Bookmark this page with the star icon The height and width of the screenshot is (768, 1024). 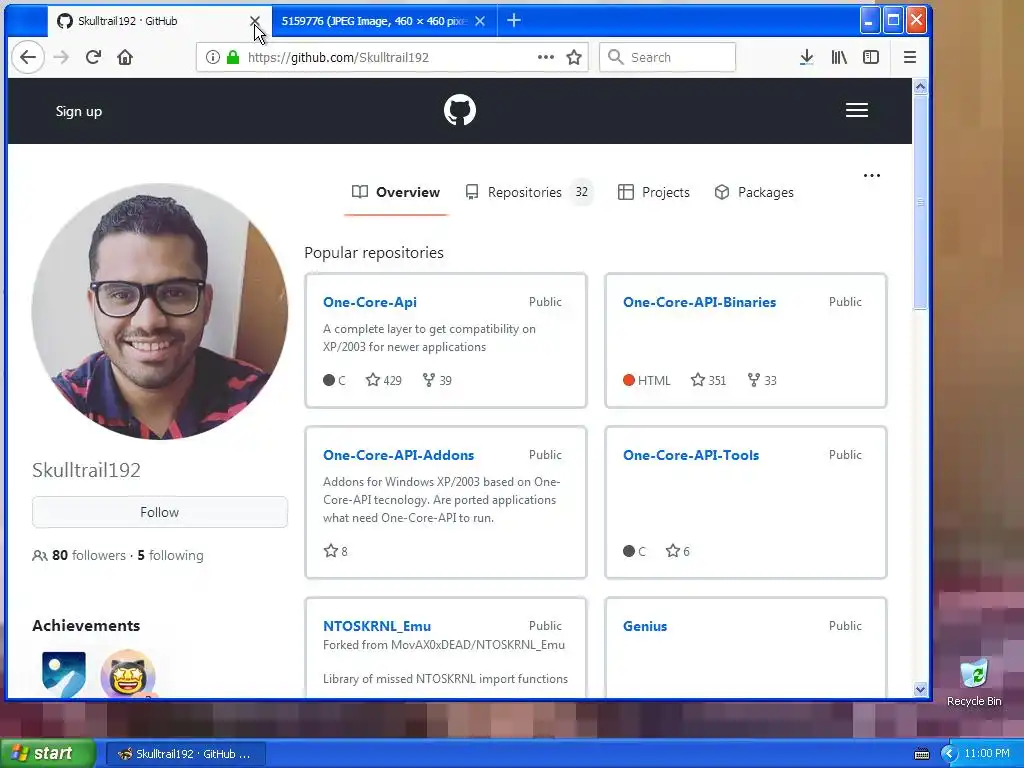(x=574, y=57)
